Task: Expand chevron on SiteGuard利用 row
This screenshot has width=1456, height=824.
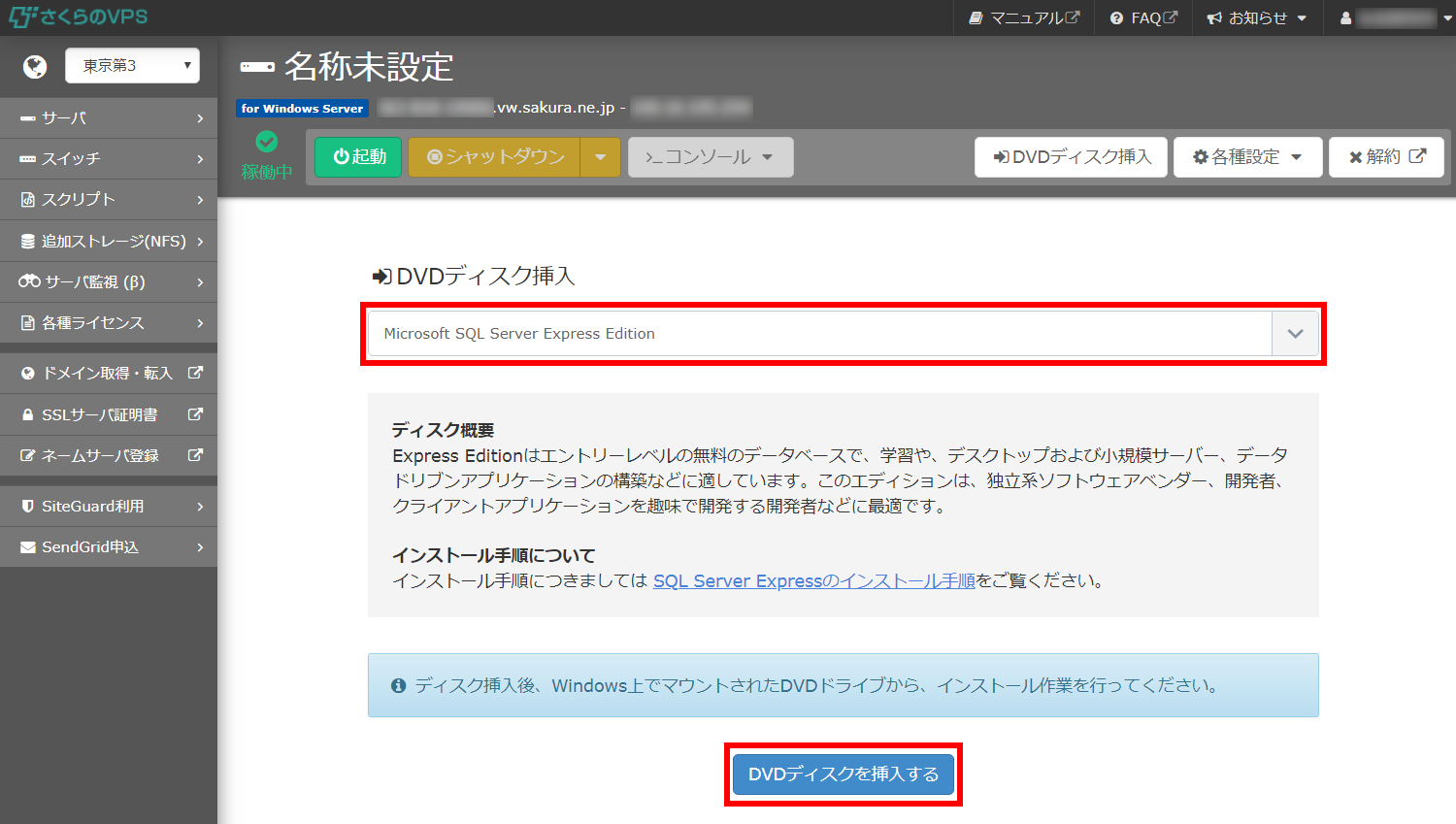Action: pos(200,506)
